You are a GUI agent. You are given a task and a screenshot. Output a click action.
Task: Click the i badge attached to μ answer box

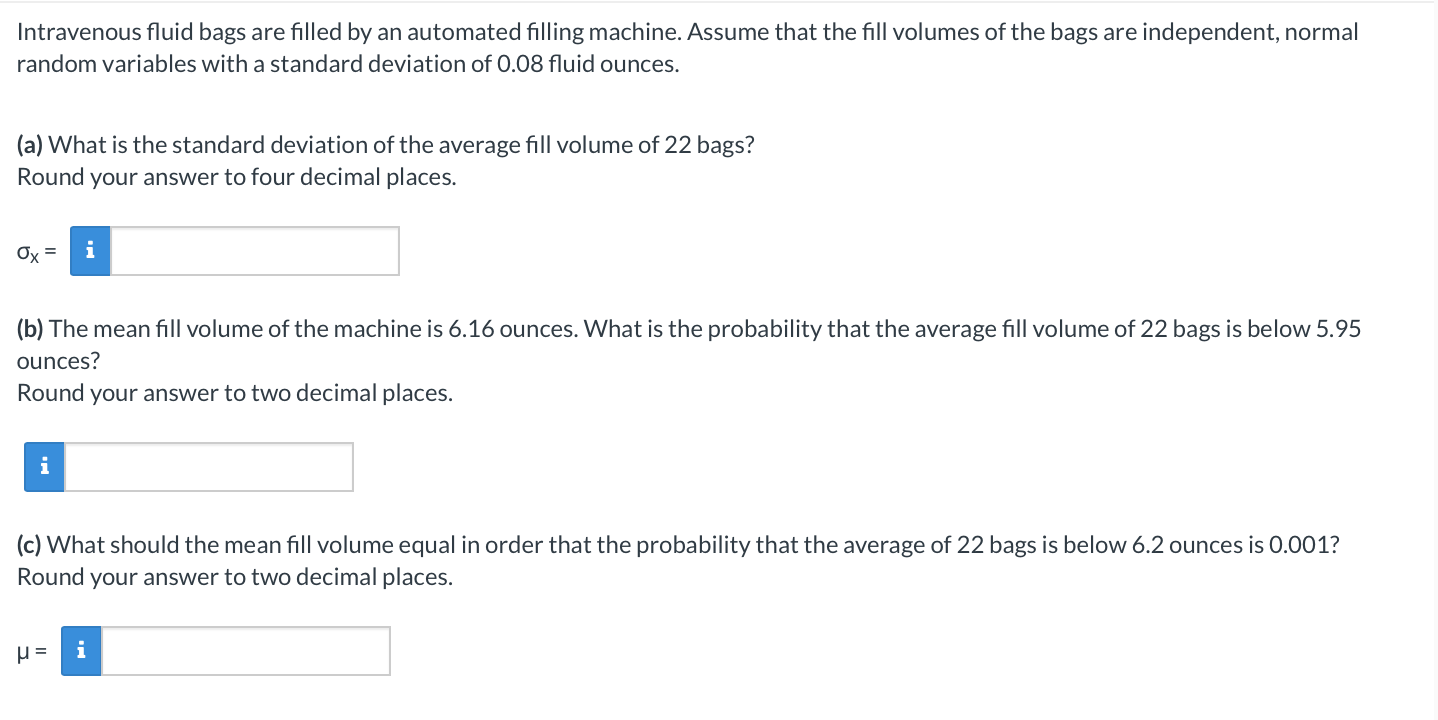pyautogui.click(x=81, y=650)
